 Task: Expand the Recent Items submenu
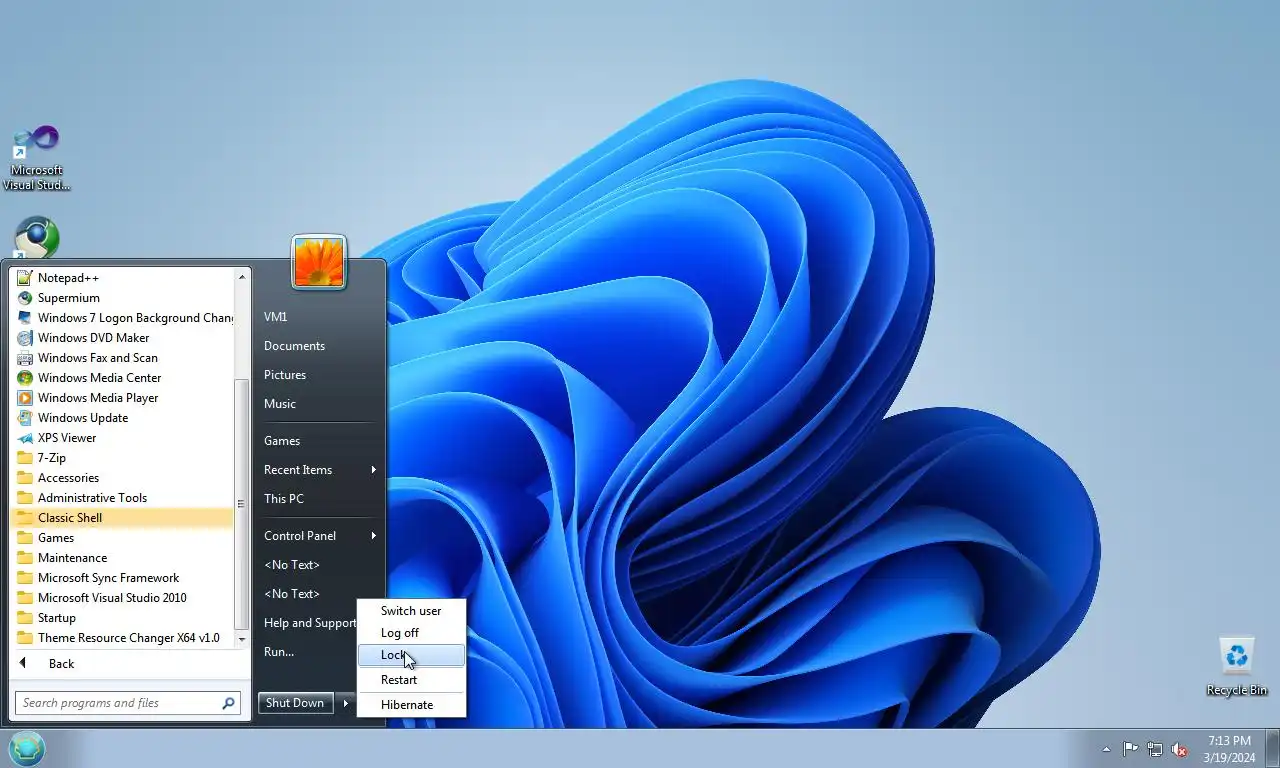pyautogui.click(x=318, y=469)
